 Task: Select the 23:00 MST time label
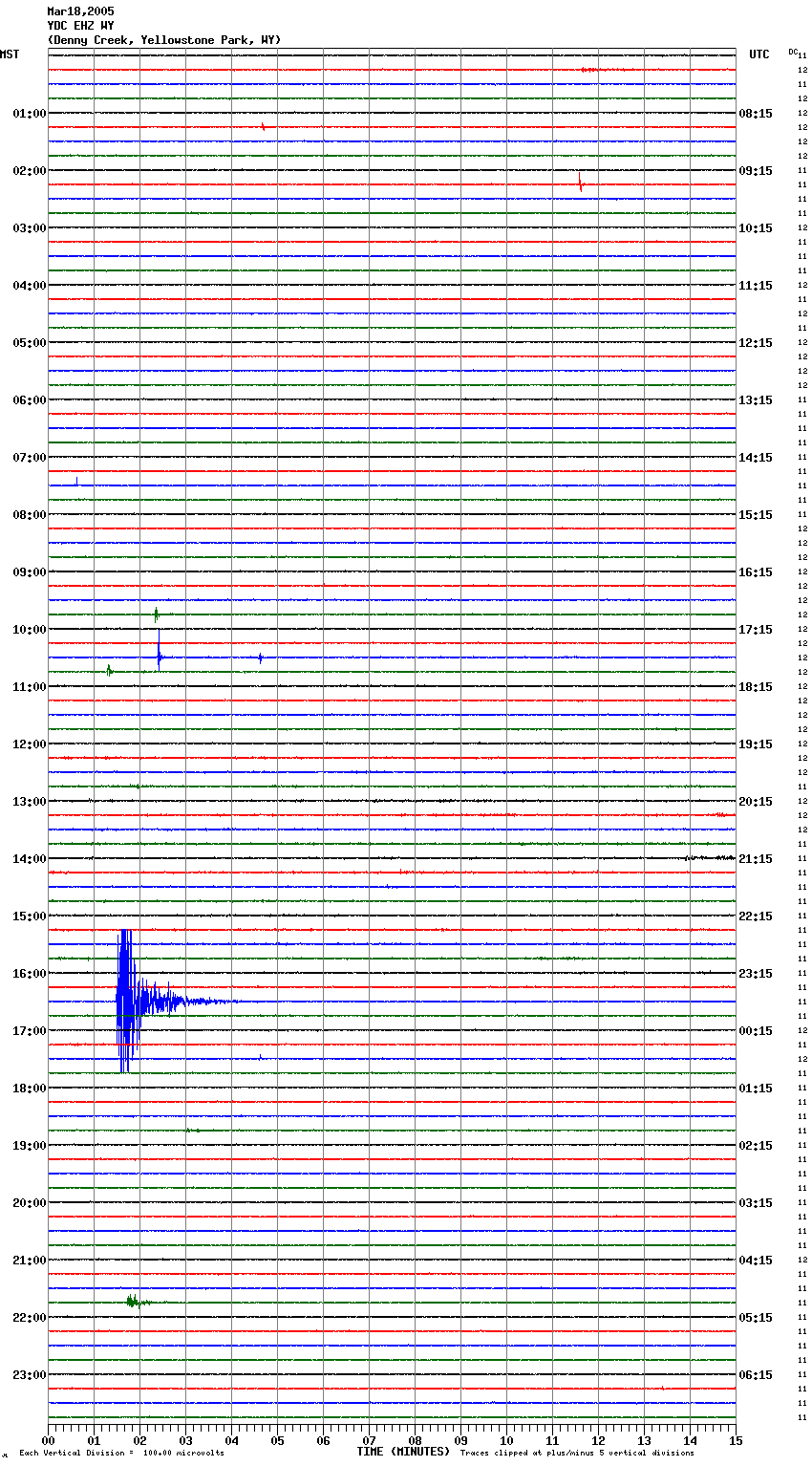tap(30, 1375)
